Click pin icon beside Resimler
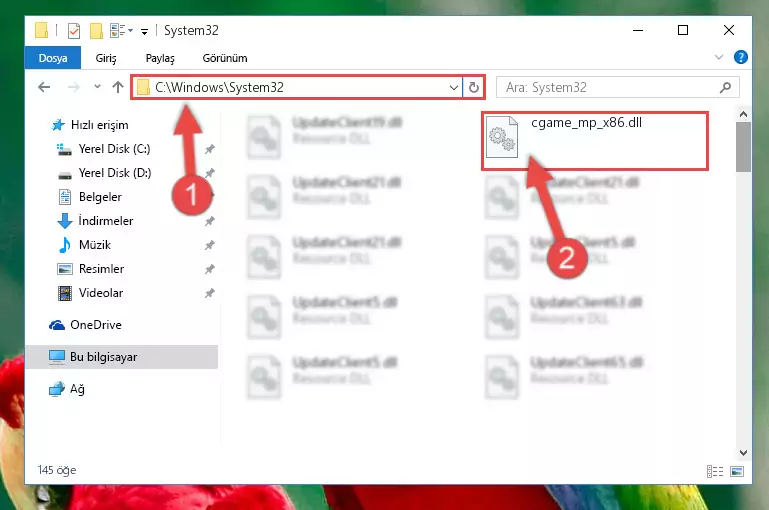 209,269
